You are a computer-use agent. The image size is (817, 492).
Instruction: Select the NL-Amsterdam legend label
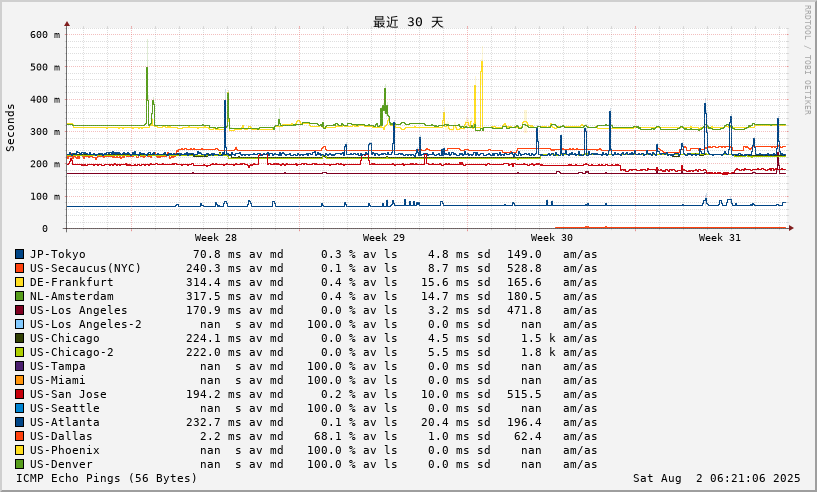71,297
